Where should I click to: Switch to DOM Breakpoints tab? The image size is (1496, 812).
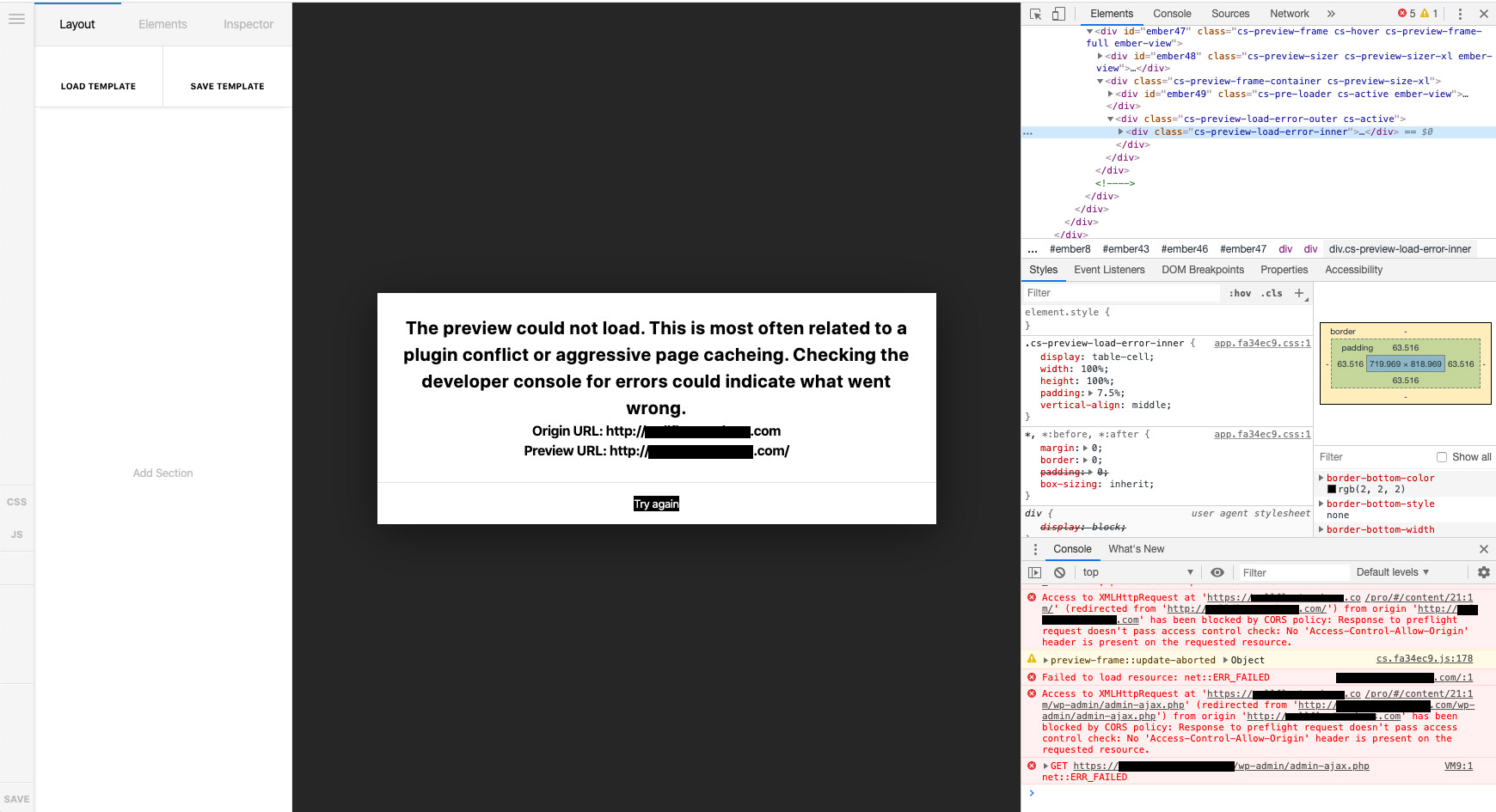(x=1203, y=270)
